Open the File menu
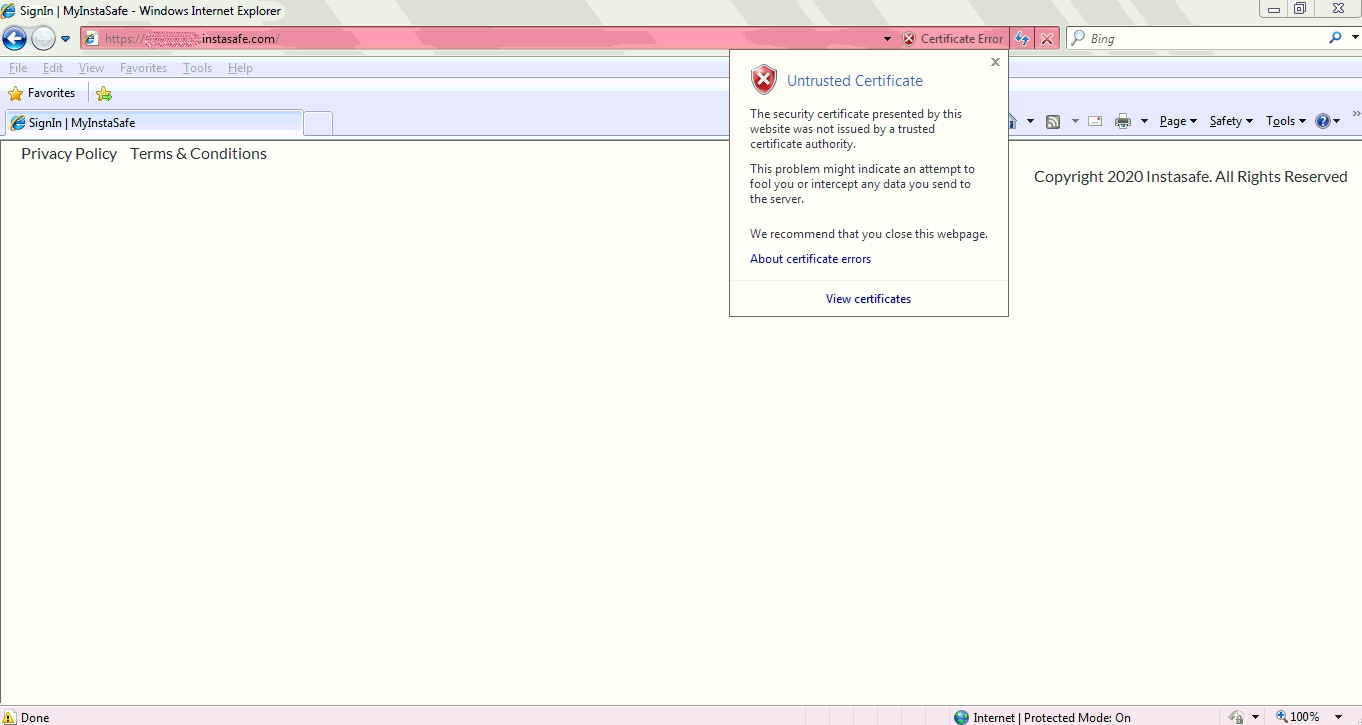Viewport: 1362px width, 725px height. [x=17, y=68]
